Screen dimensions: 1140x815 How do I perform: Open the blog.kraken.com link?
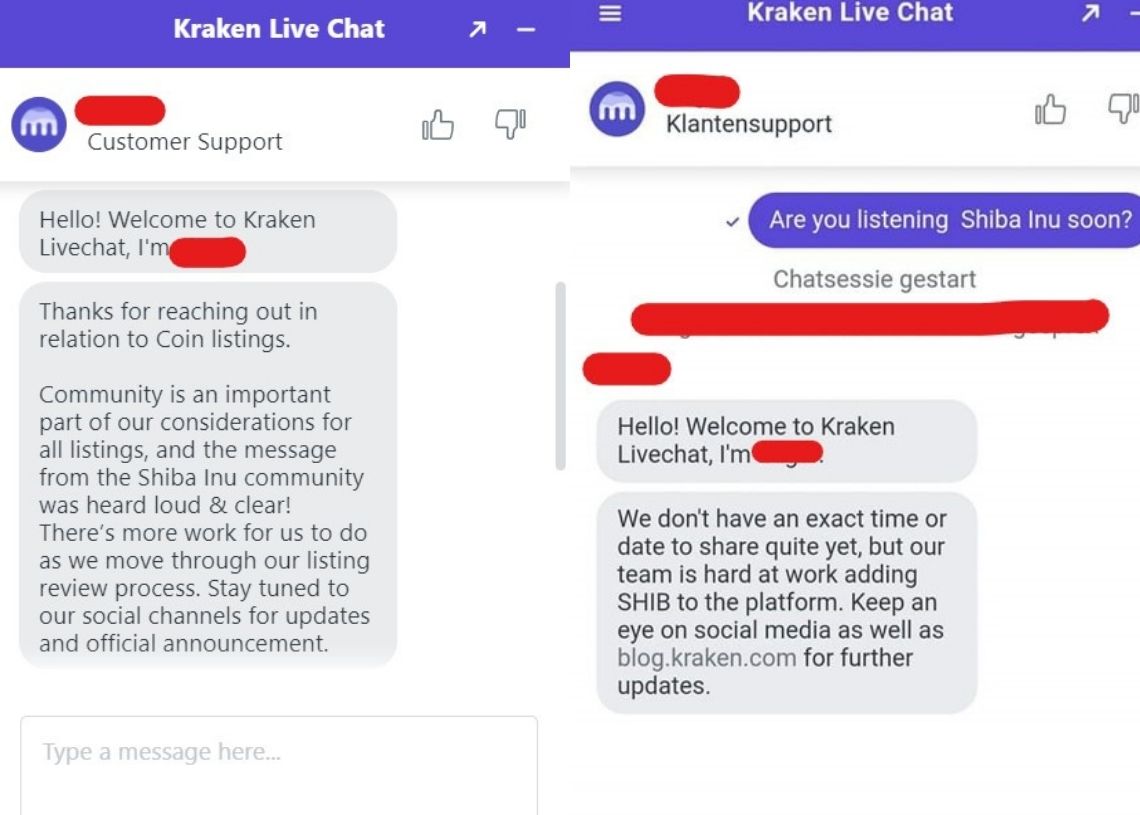point(707,658)
